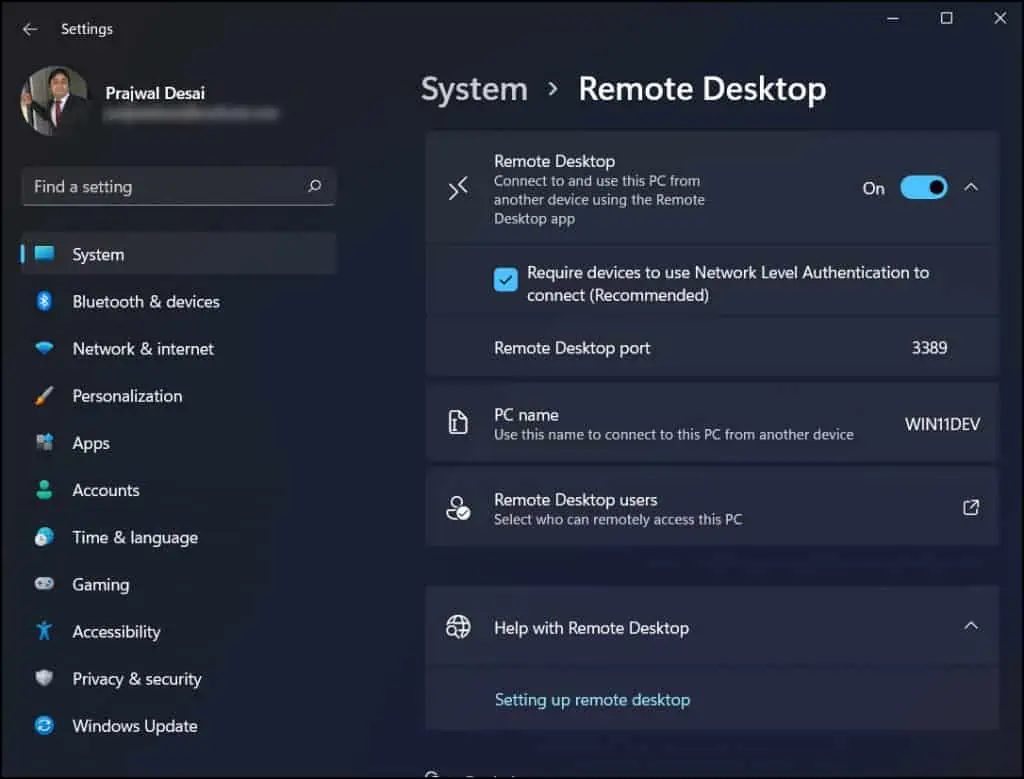Click the Remote Desktop port value 3389

pos(929,347)
